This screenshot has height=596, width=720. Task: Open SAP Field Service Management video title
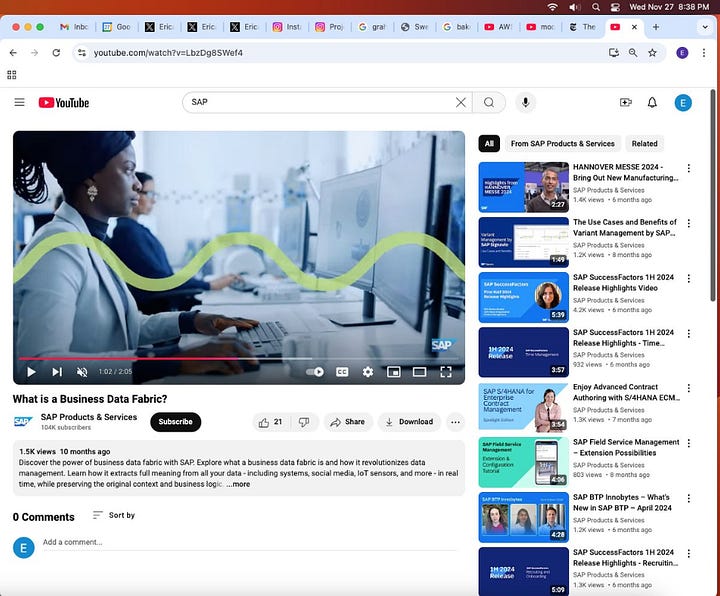(x=626, y=447)
